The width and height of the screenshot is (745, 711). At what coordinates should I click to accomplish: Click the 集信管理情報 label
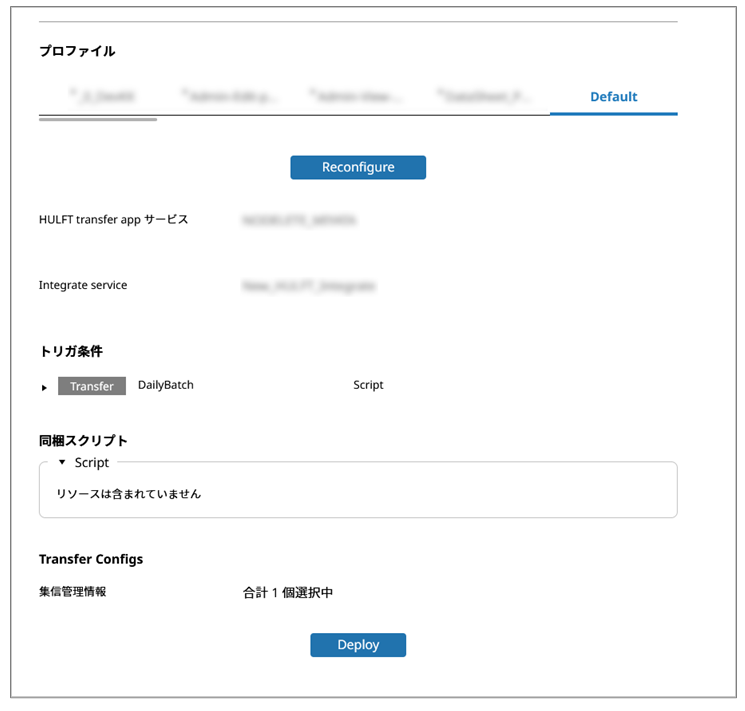coord(72,592)
